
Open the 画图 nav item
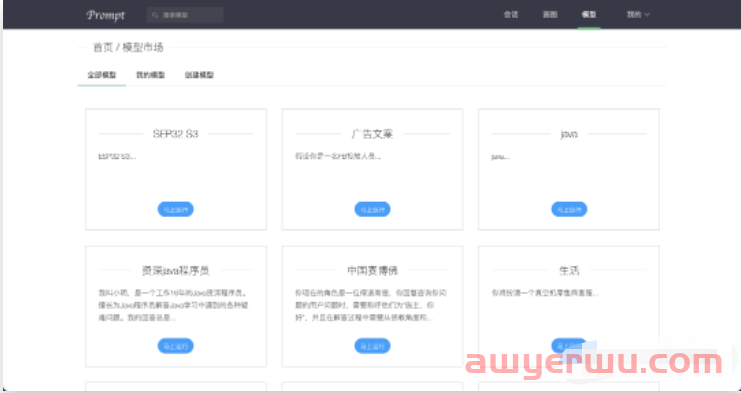[550, 15]
